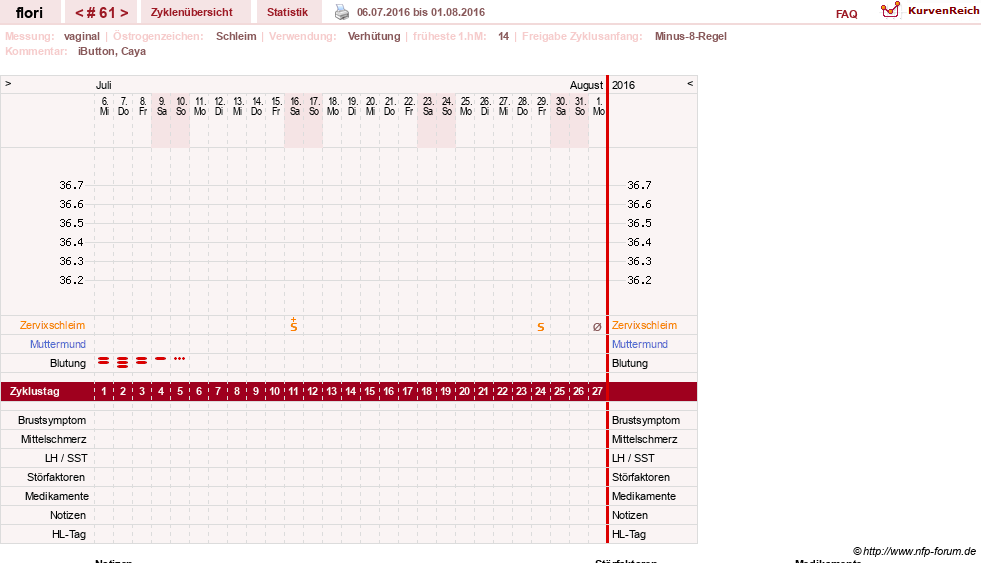Click the Minus-8-Regel value
Image resolution: width=981 pixels, height=563 pixels.
click(x=691, y=36)
